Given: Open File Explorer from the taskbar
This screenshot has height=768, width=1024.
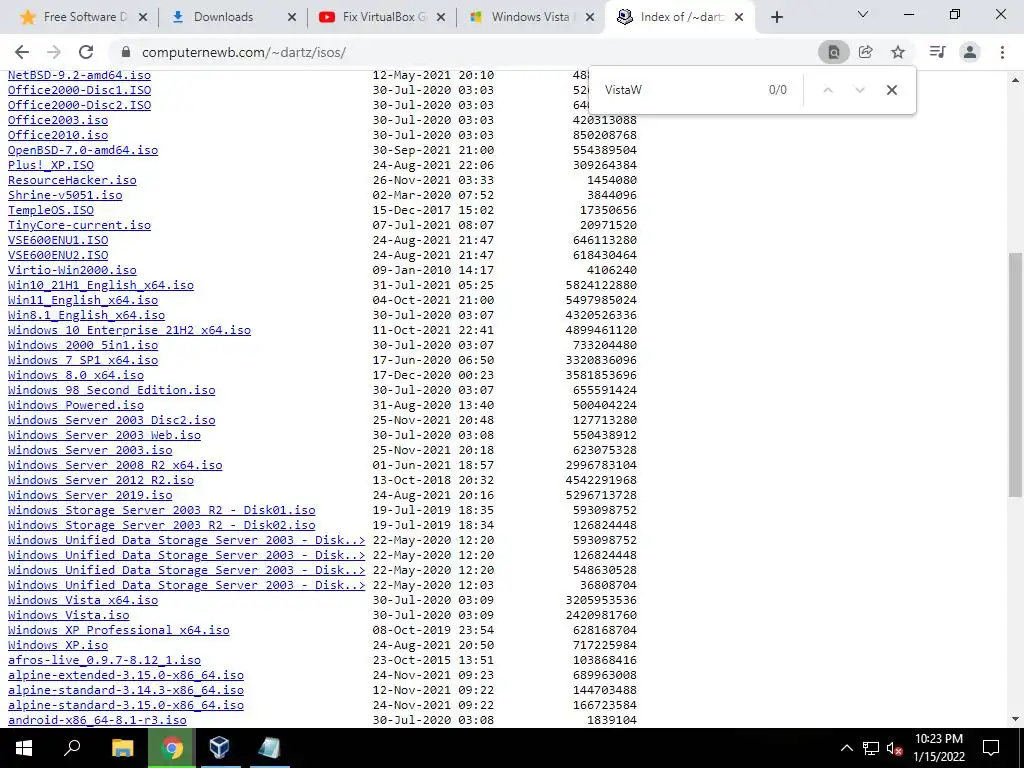Looking at the screenshot, I should click(x=122, y=748).
